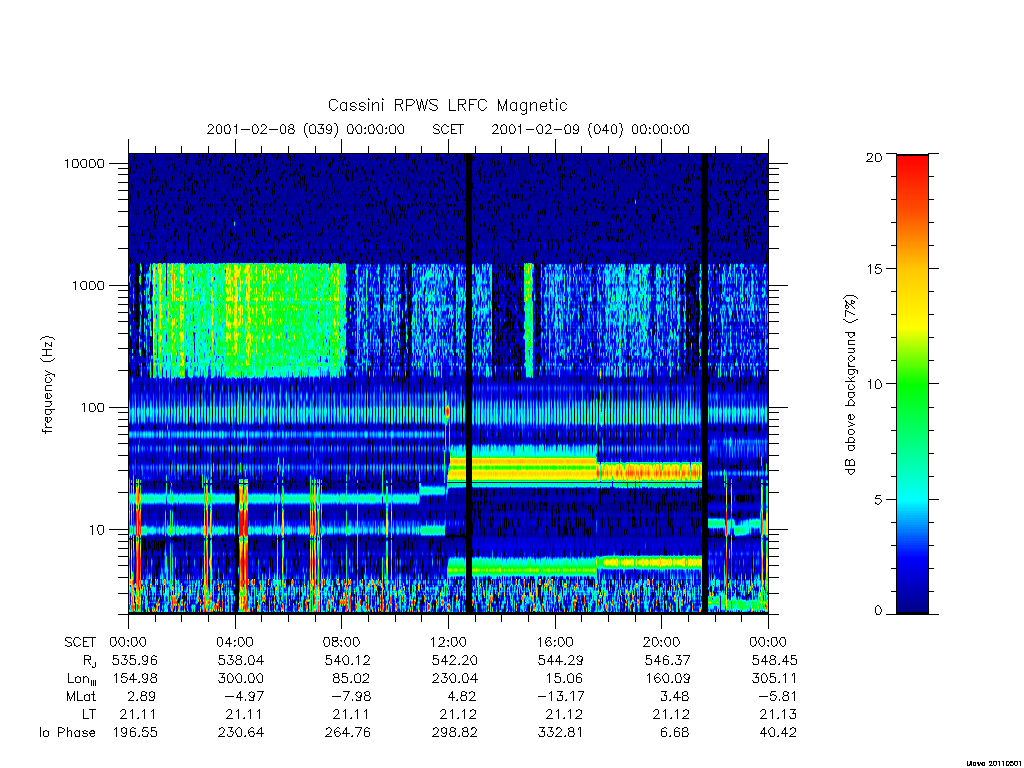Click the yellow-orange band near 30 Hz
Viewport: 1024px width, 768px height.
point(575,470)
